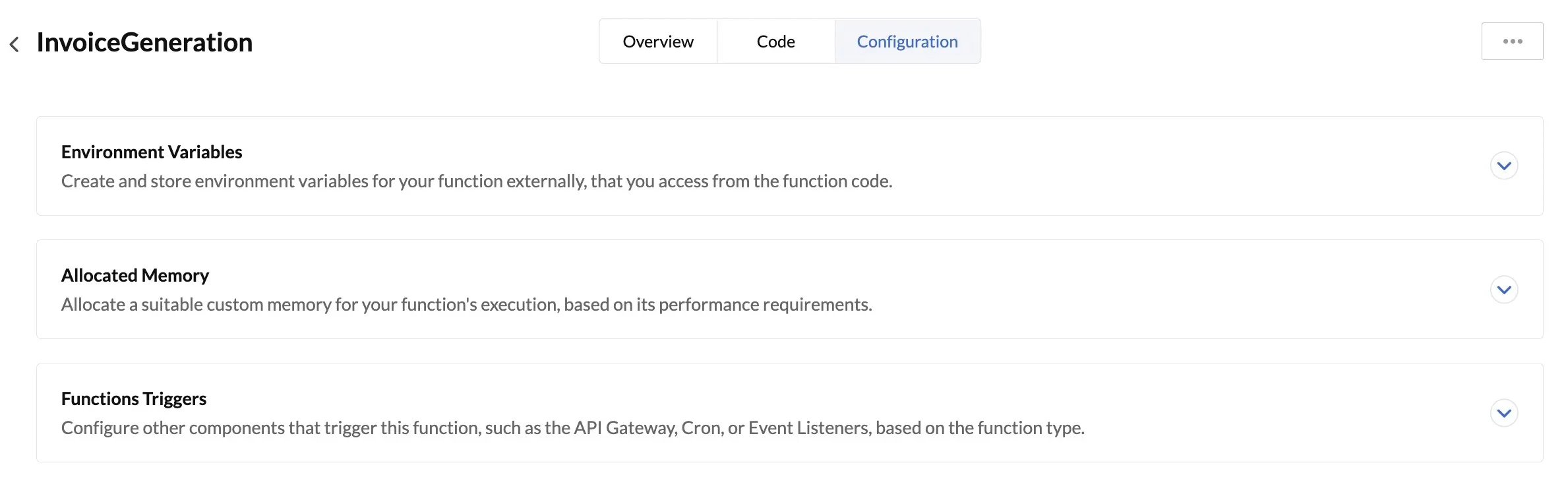Click the Environment Variables heading
Image resolution: width=1568 pixels, height=502 pixels.
pyautogui.click(x=152, y=152)
